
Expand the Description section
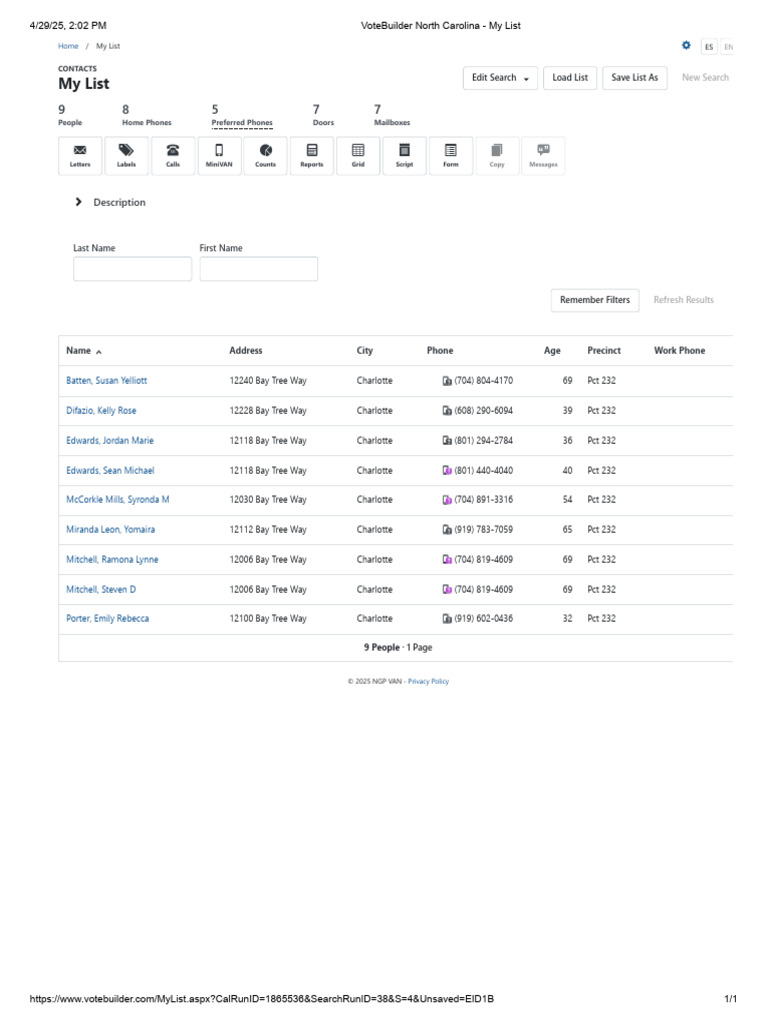[x=110, y=202]
